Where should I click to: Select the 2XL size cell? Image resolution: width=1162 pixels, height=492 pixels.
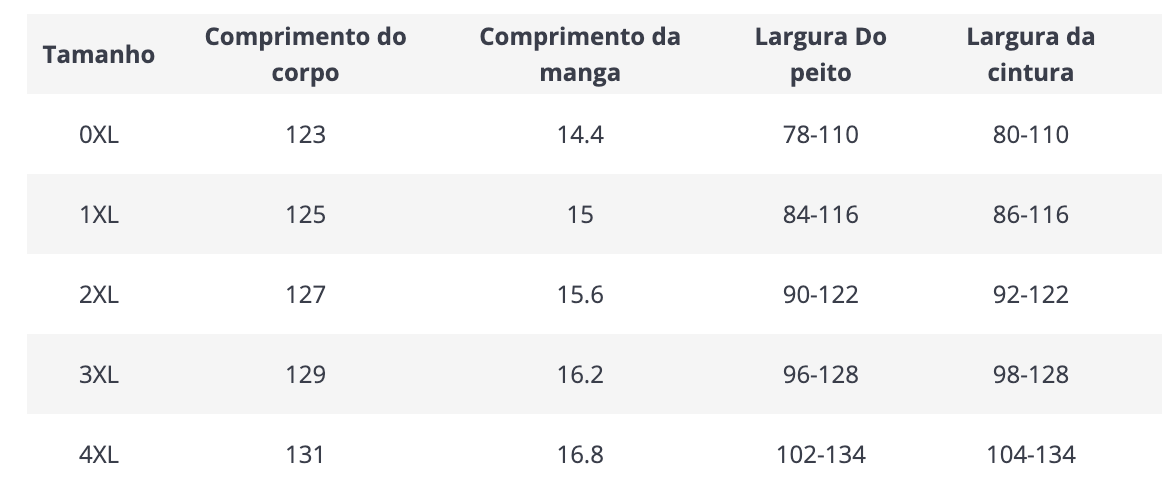pos(99,294)
